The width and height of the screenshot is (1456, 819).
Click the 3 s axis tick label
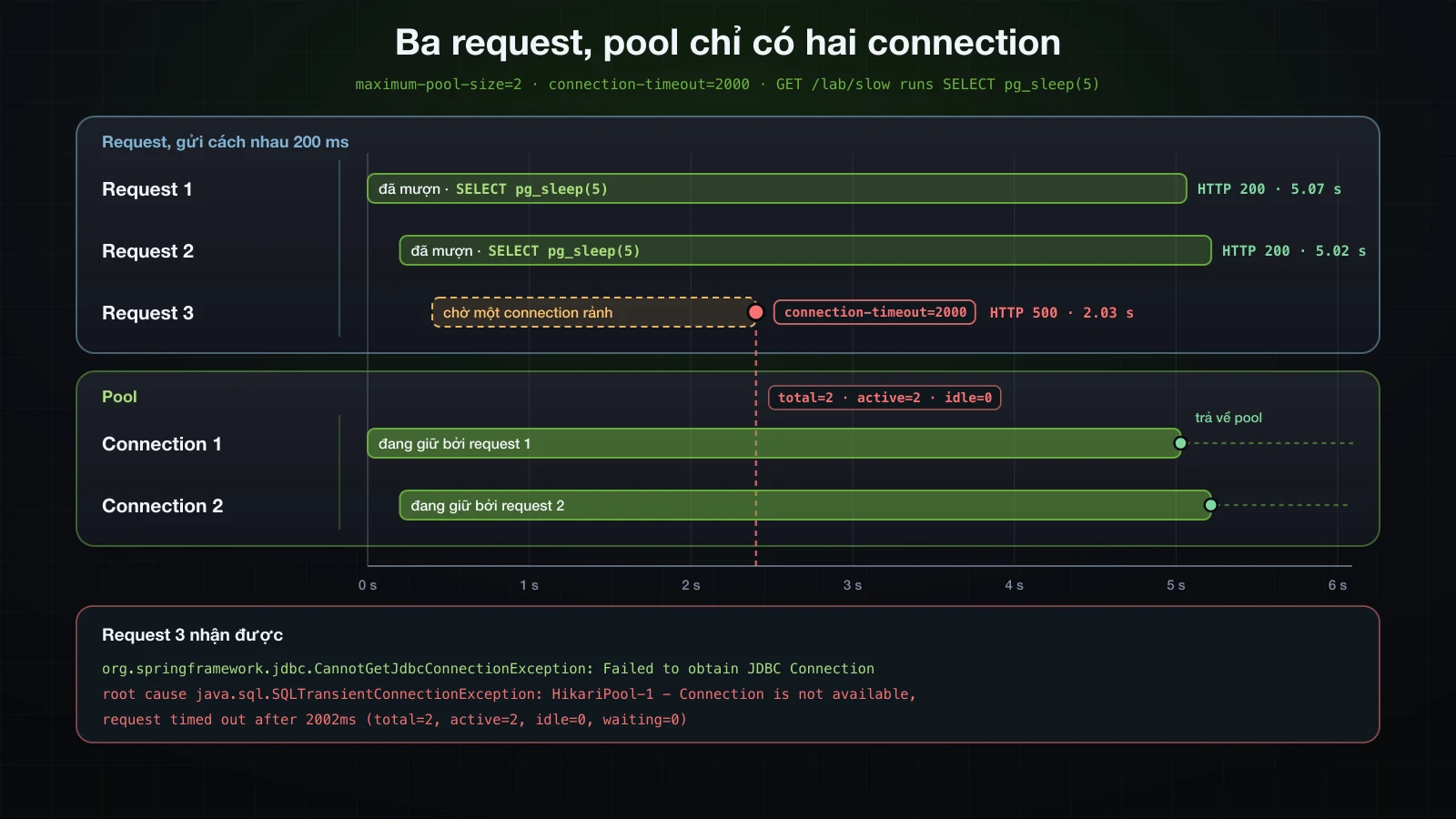(853, 585)
